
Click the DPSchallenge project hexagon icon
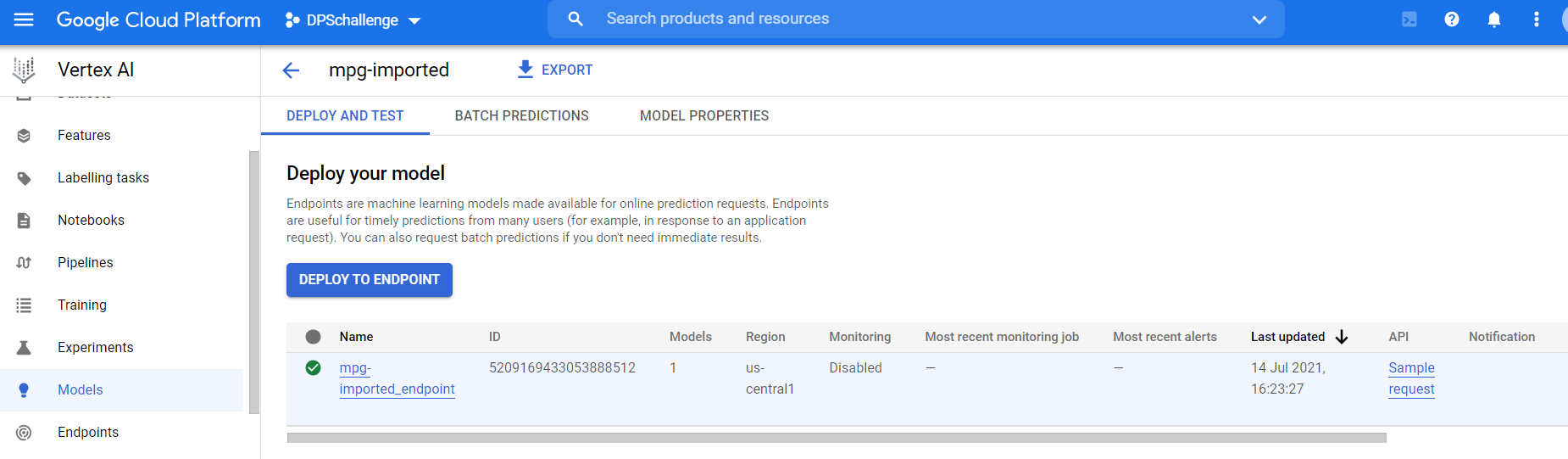tap(292, 20)
